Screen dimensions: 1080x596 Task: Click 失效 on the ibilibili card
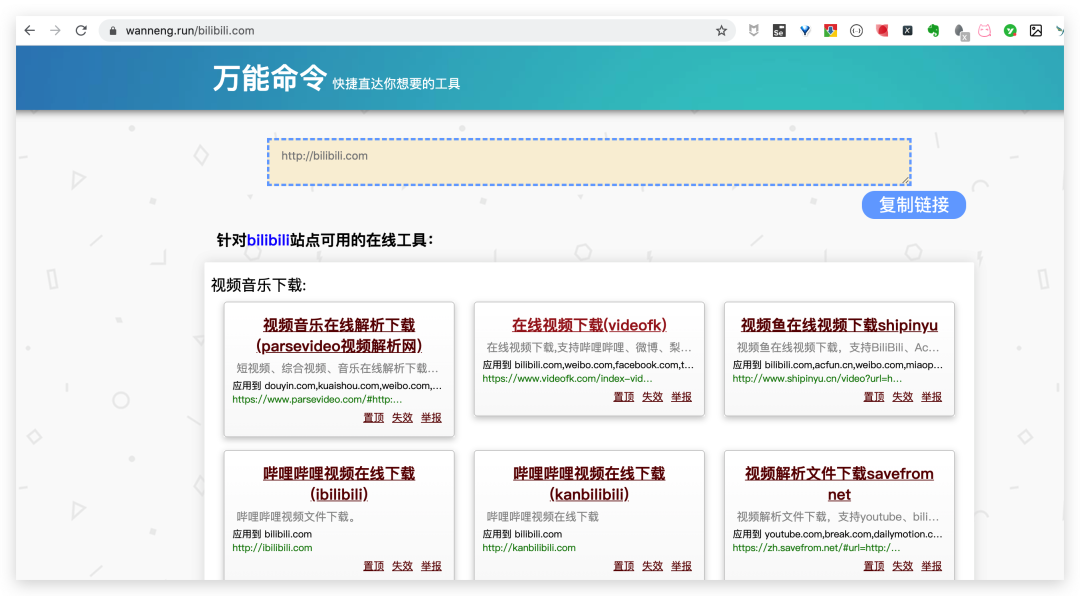402,566
